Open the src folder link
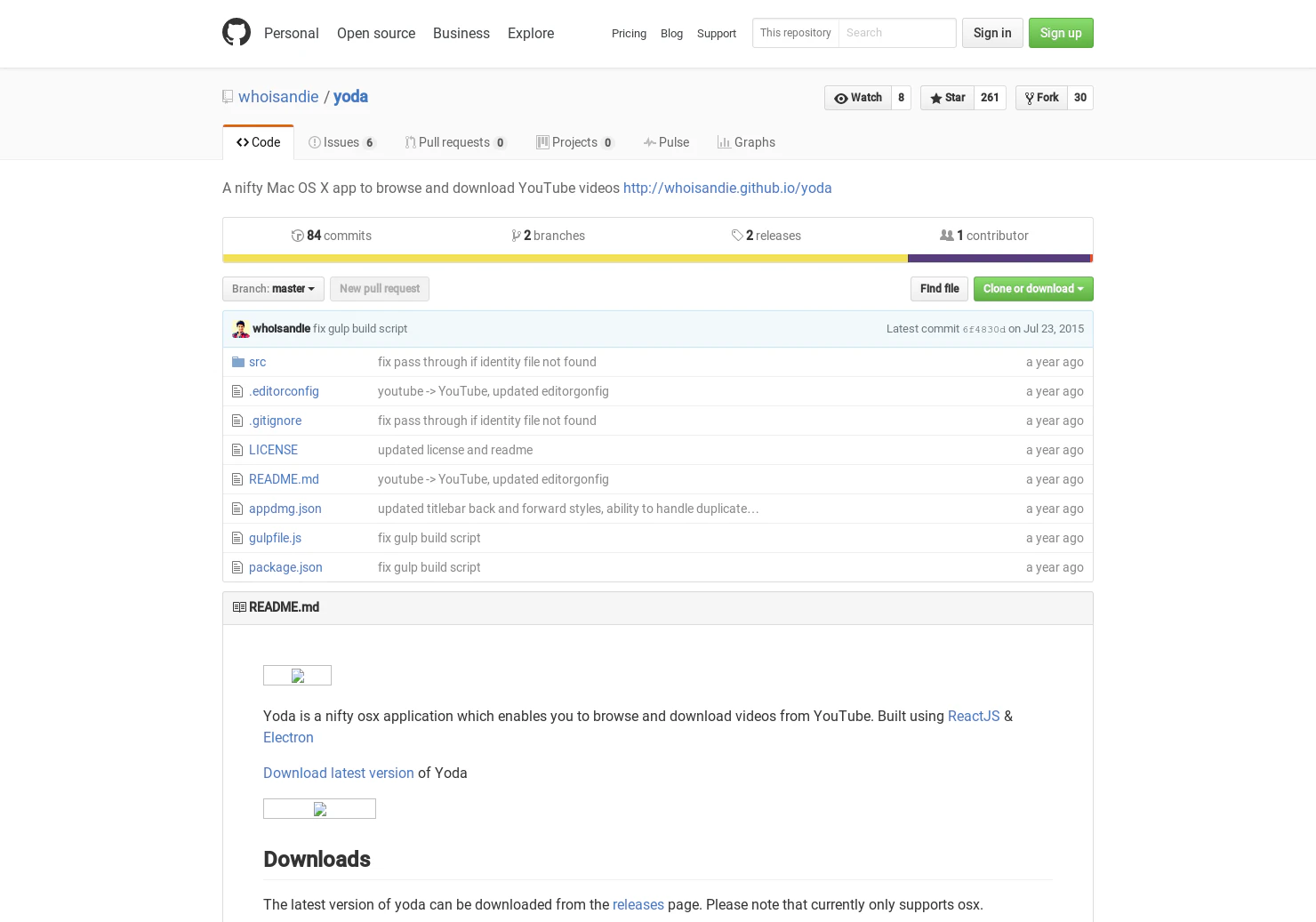1316x922 pixels. (257, 362)
